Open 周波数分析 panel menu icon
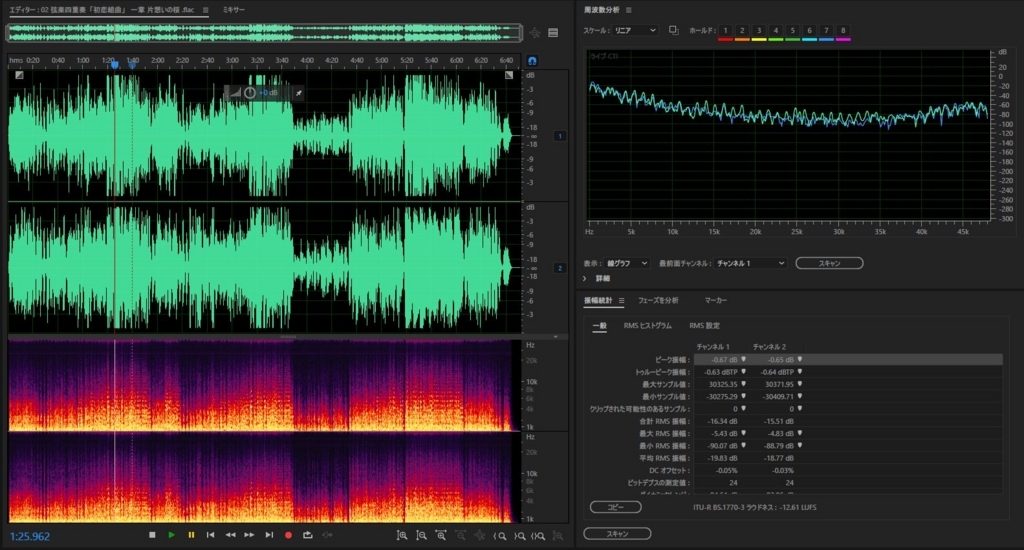Image resolution: width=1024 pixels, height=550 pixels. click(629, 10)
